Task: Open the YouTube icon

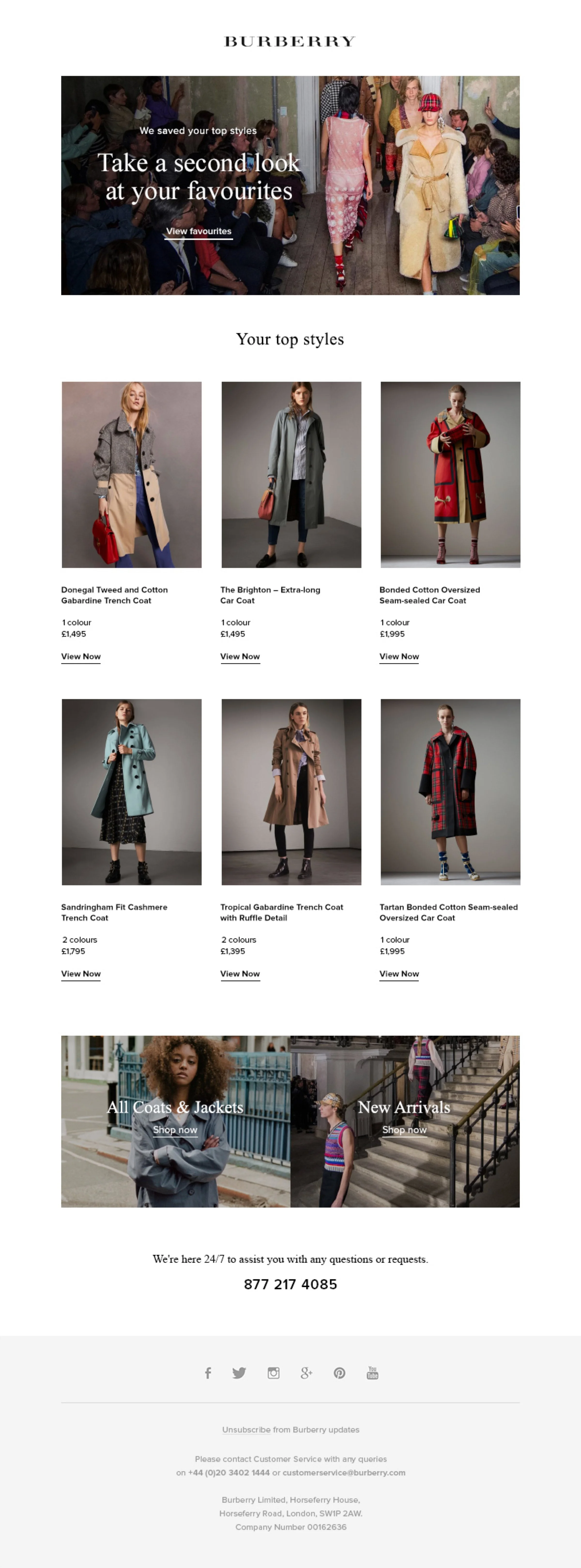Action: 373,1373
